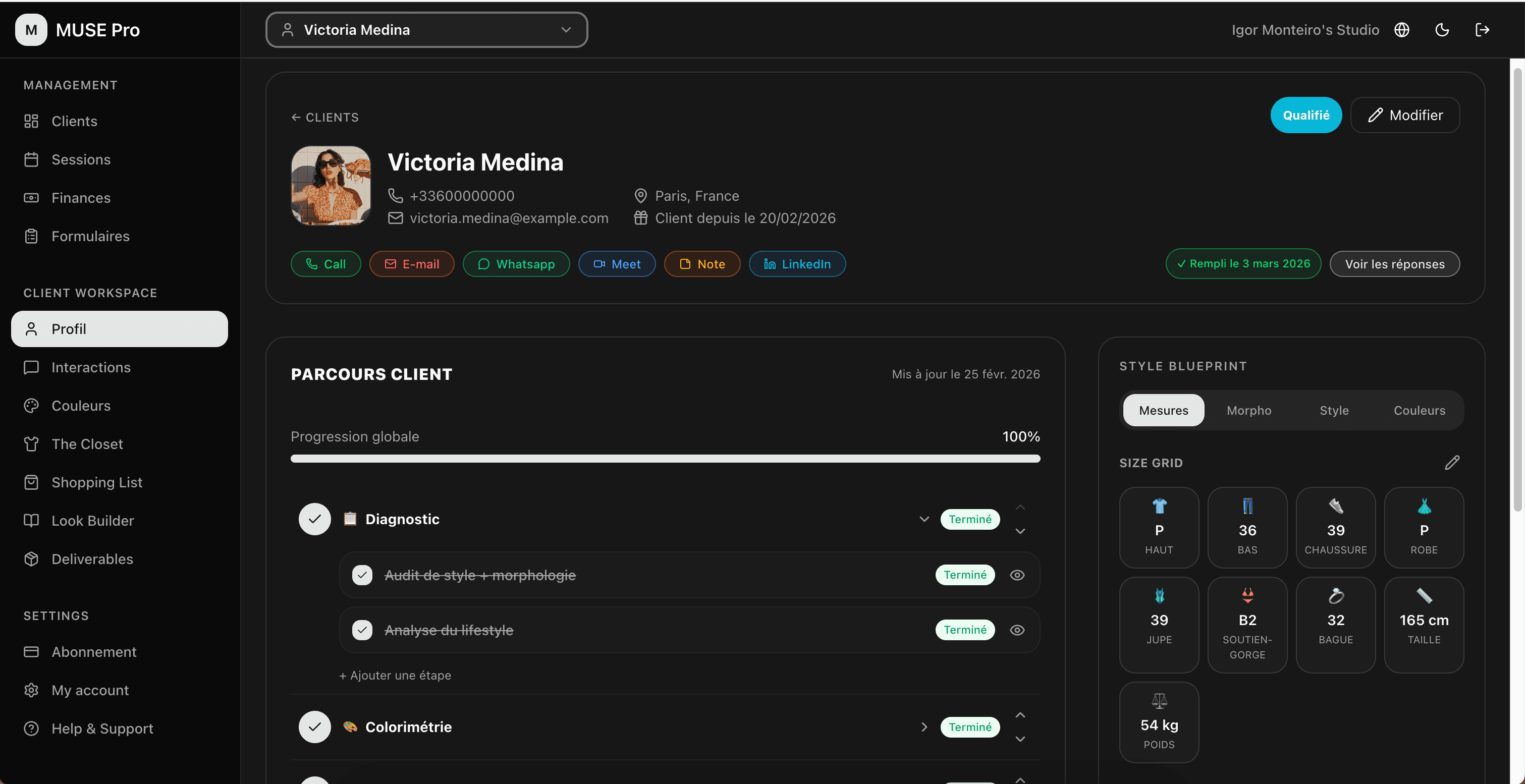
Task: Click the Progression globale progress bar
Action: tap(665, 459)
